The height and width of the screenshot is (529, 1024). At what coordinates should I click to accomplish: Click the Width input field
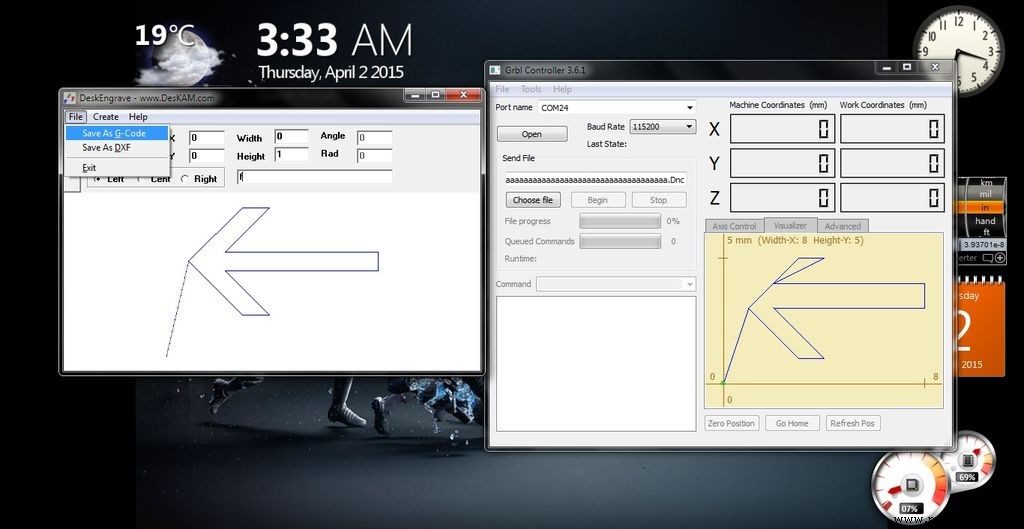click(x=291, y=137)
